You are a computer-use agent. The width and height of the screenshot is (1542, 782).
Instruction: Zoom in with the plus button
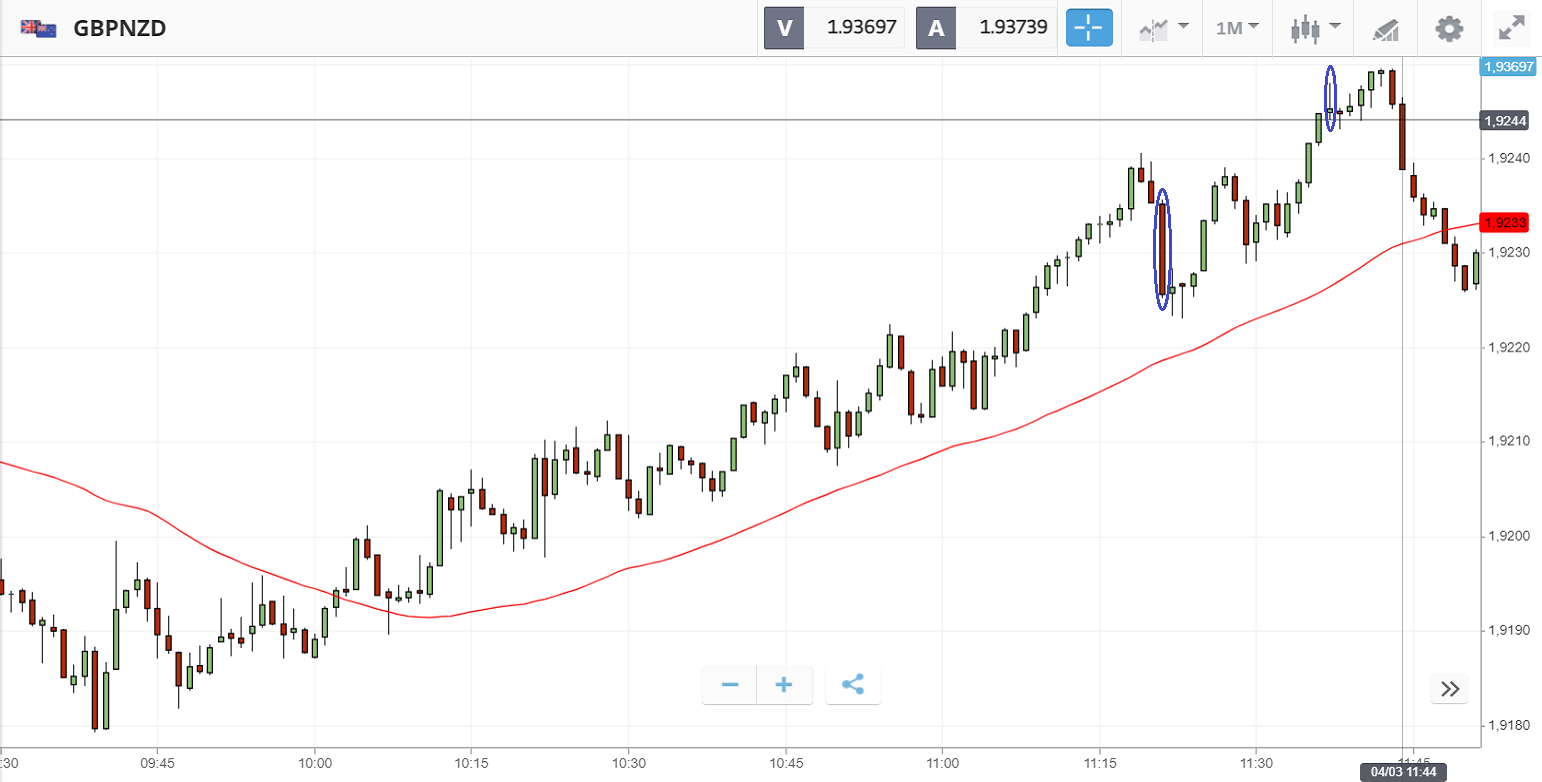pos(784,685)
